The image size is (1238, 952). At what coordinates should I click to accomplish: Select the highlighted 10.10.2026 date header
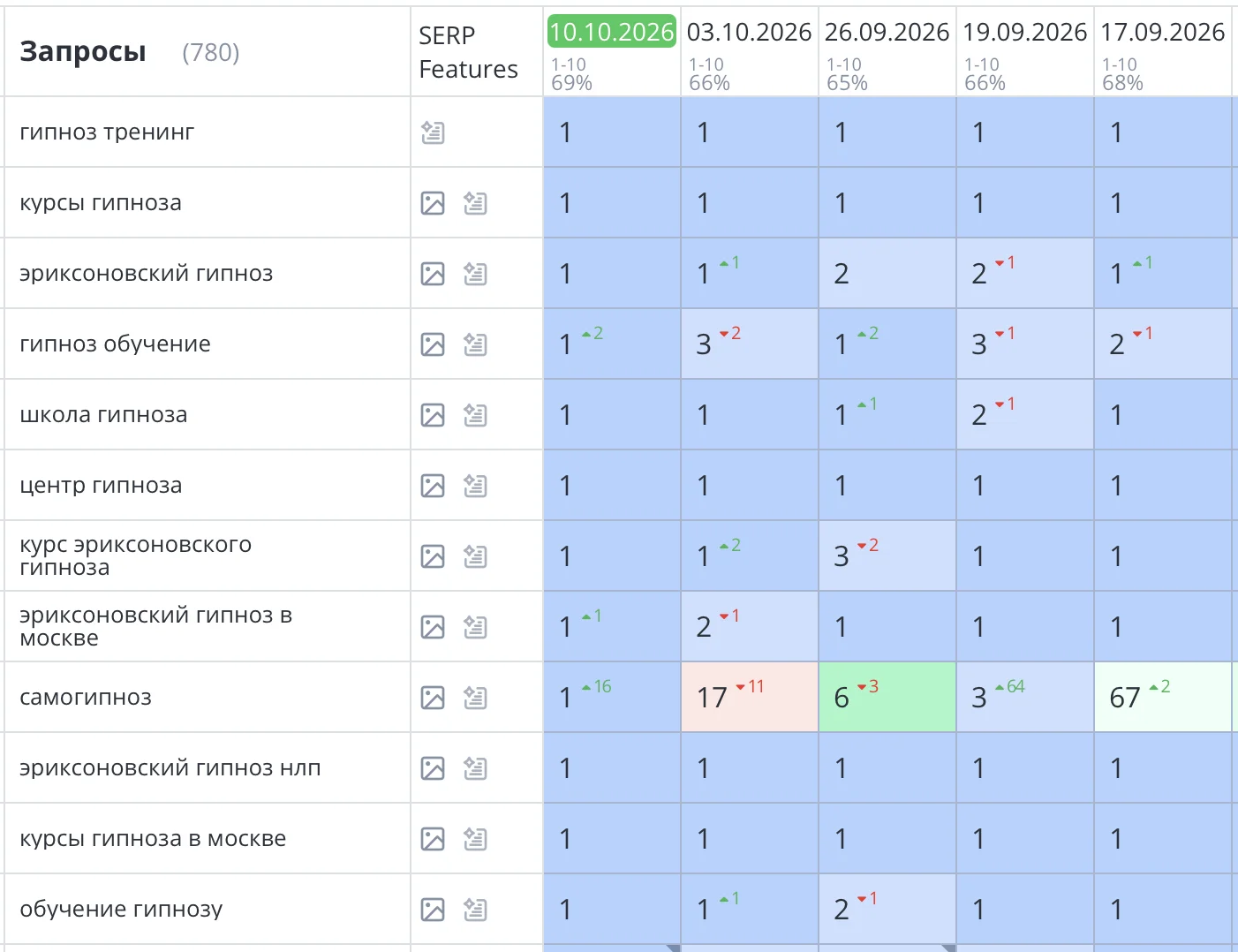coord(612,32)
